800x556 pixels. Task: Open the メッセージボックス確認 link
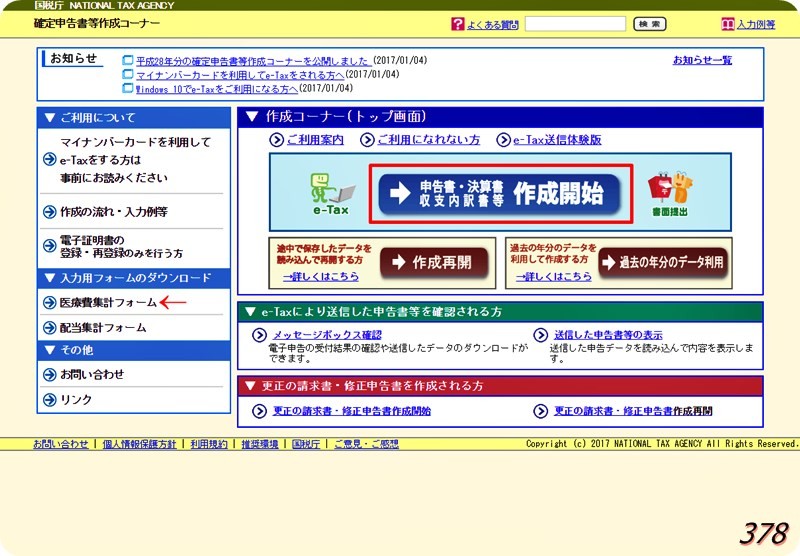327,335
